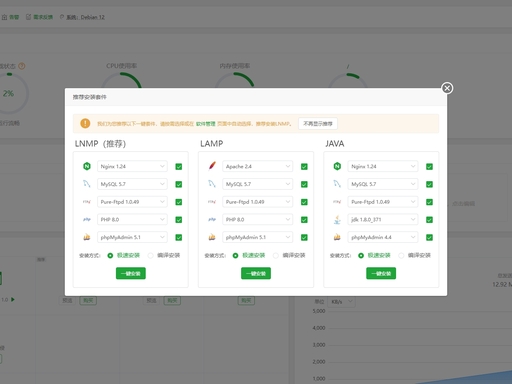The width and height of the screenshot is (512, 384).
Task: Click the JAVA column heading
Action: (335, 144)
